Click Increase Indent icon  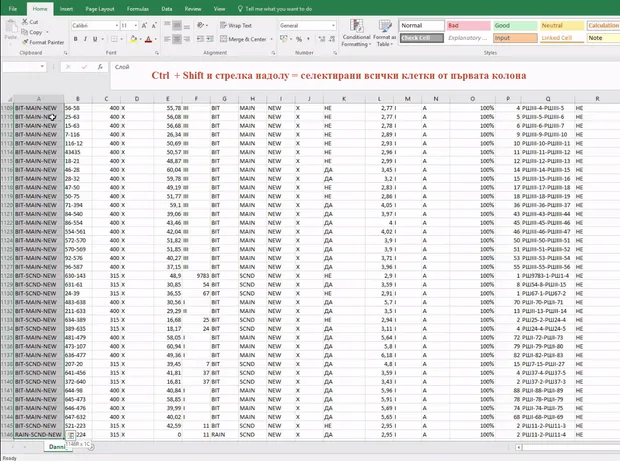[x=210, y=39]
